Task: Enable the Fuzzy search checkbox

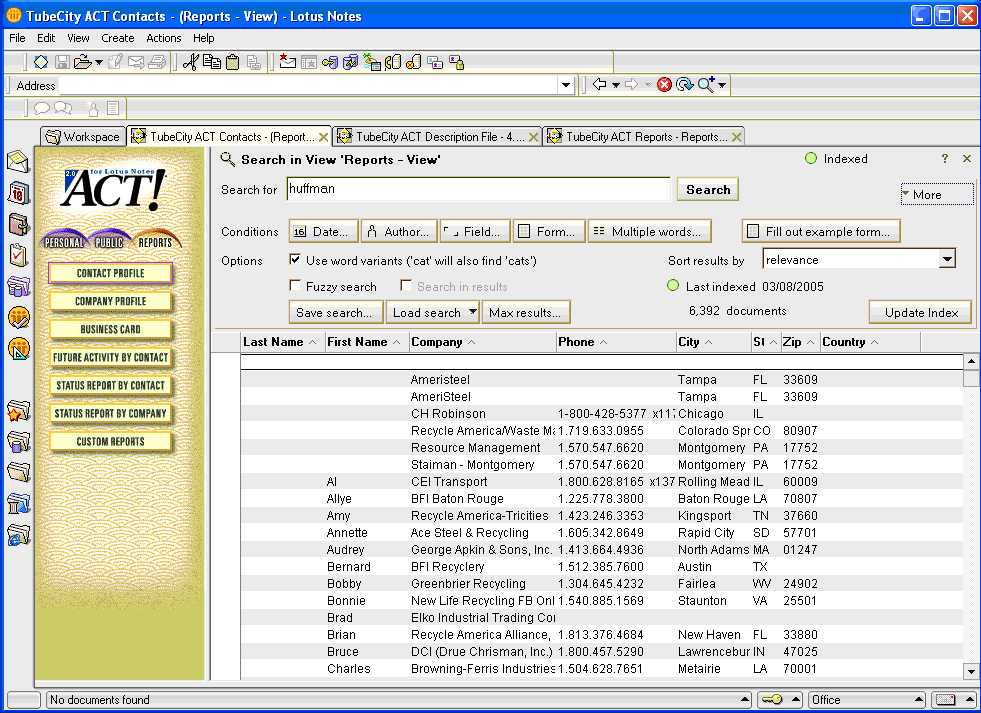Action: coord(295,285)
